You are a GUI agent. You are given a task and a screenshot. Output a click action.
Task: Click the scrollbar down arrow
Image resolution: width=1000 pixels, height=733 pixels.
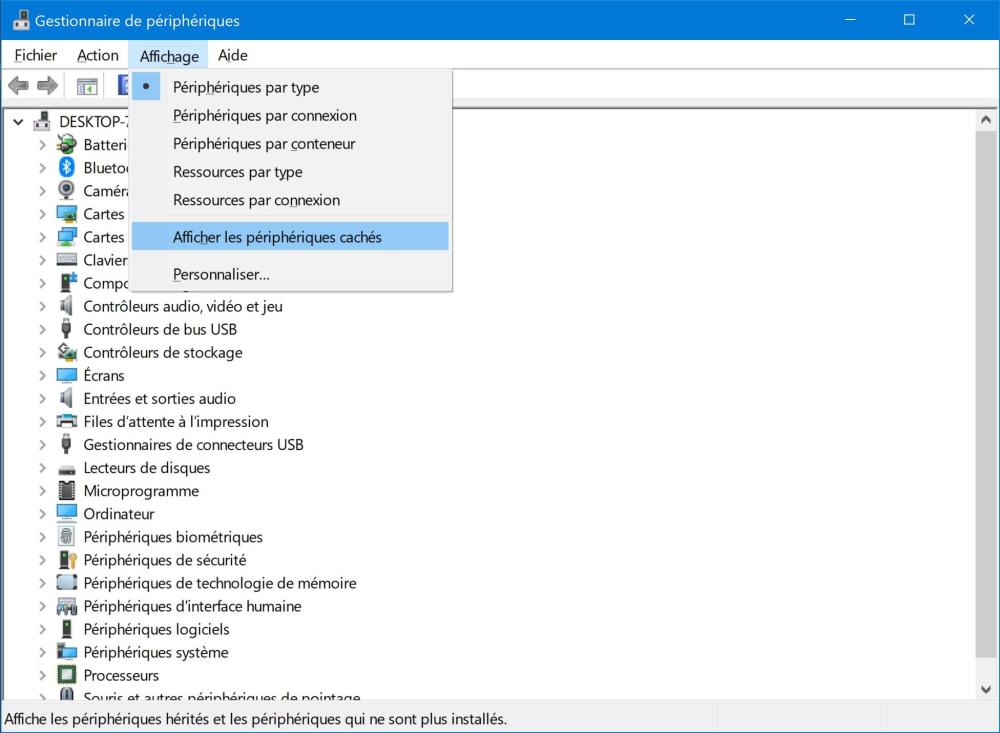click(x=985, y=690)
